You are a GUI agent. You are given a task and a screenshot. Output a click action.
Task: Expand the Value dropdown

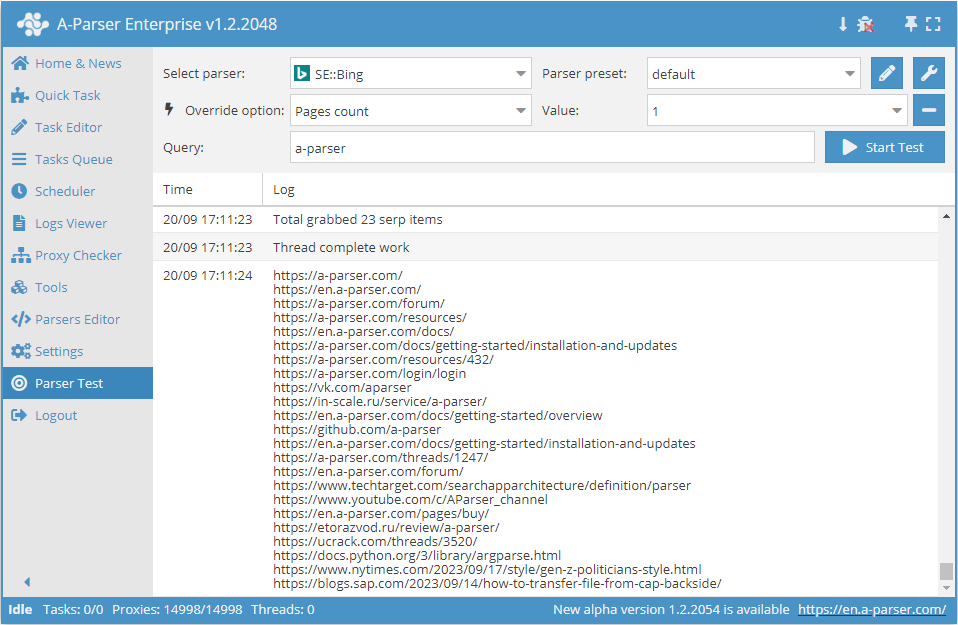(x=777, y=111)
